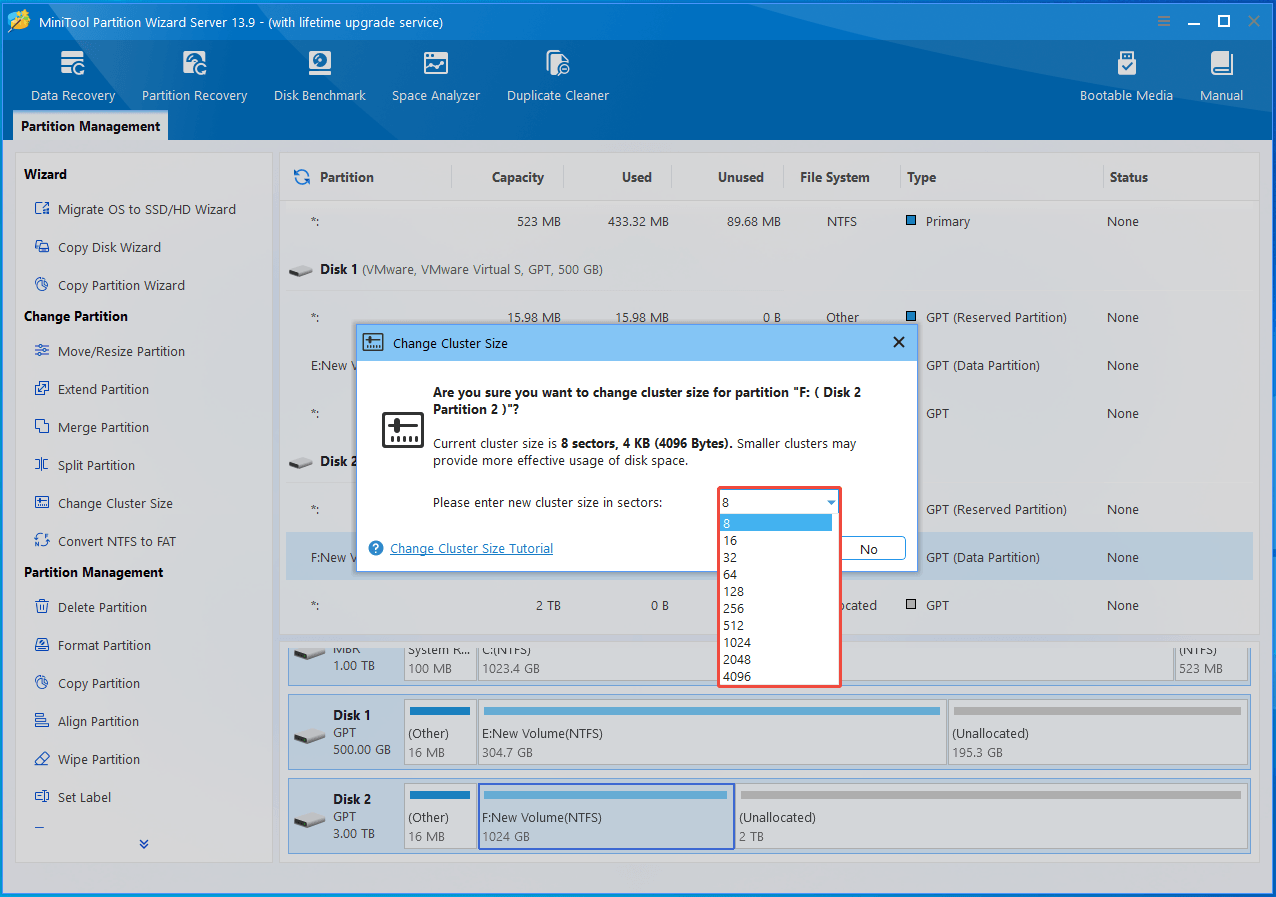Choose Merge Partition
Screen dimensions: 1276x897
92,427
